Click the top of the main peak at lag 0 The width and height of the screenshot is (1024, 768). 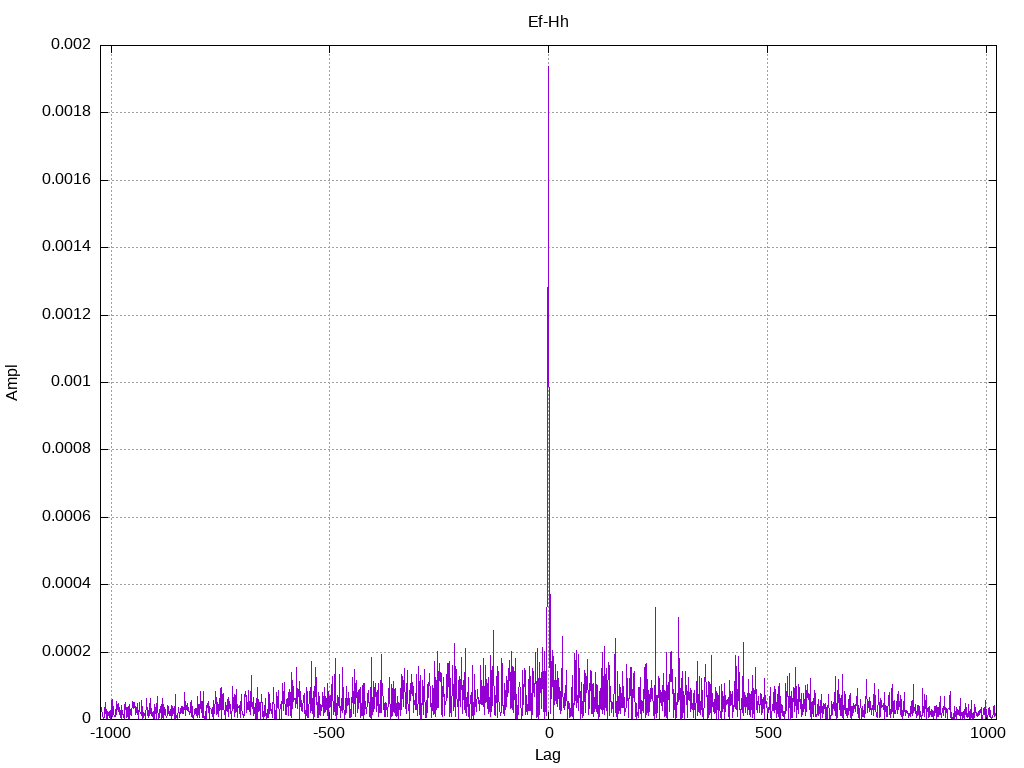[x=548, y=68]
